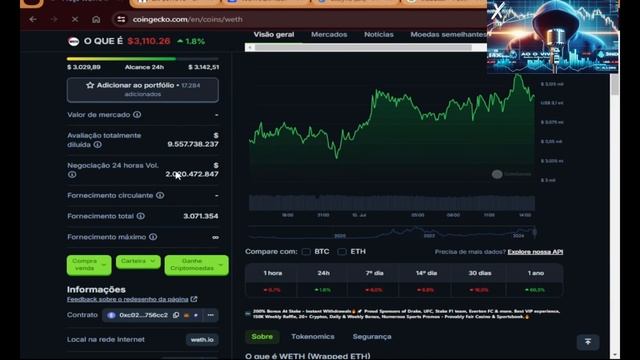Open the Explore nossa API link
Viewport: 640px width, 360px height.
click(x=535, y=252)
